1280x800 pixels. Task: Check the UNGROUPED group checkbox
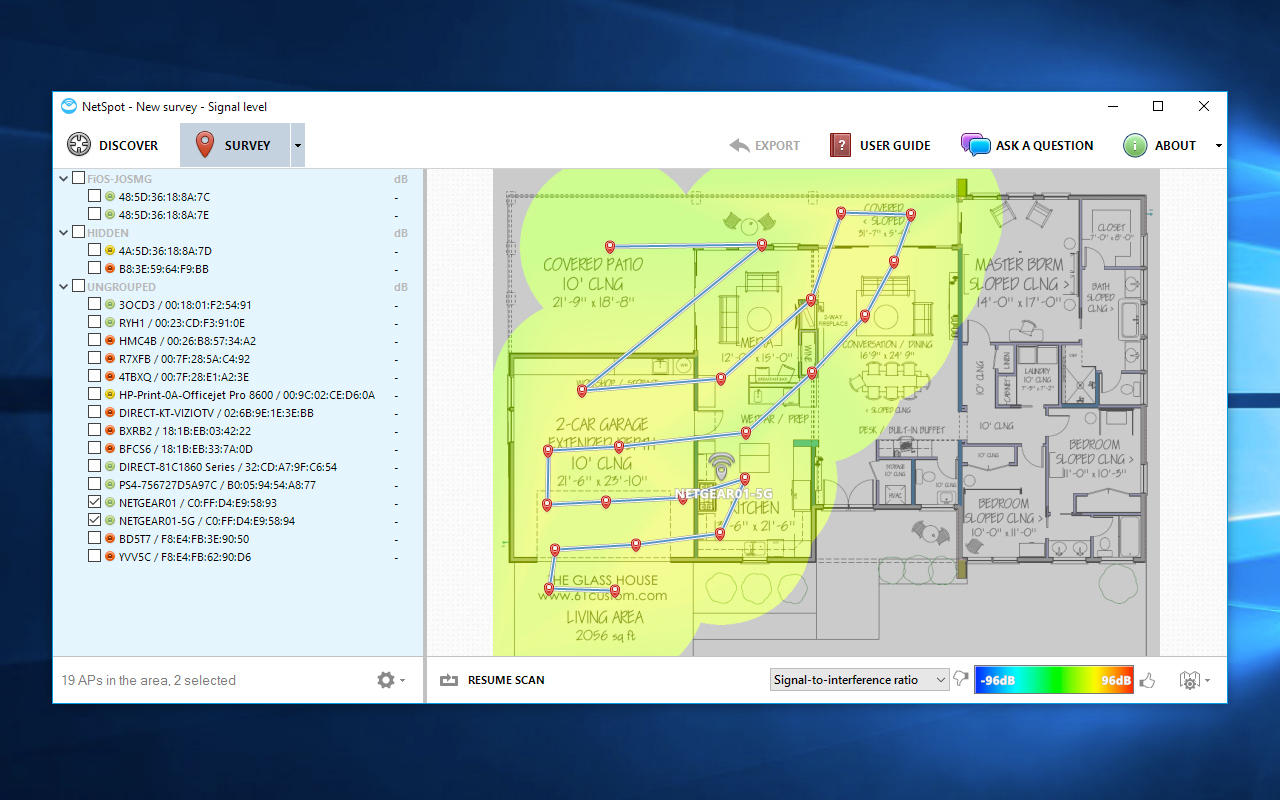78,286
